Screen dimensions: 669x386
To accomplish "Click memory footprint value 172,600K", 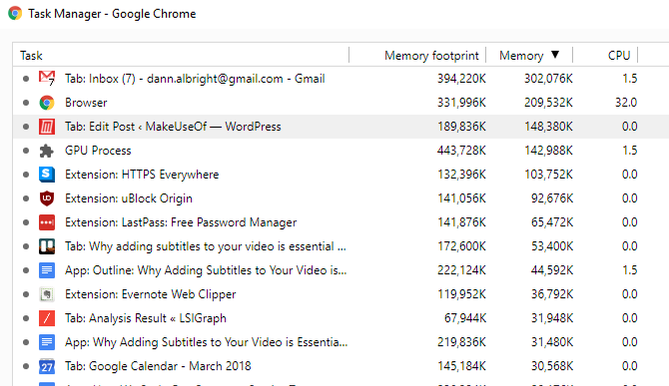I will pyautogui.click(x=461, y=246).
